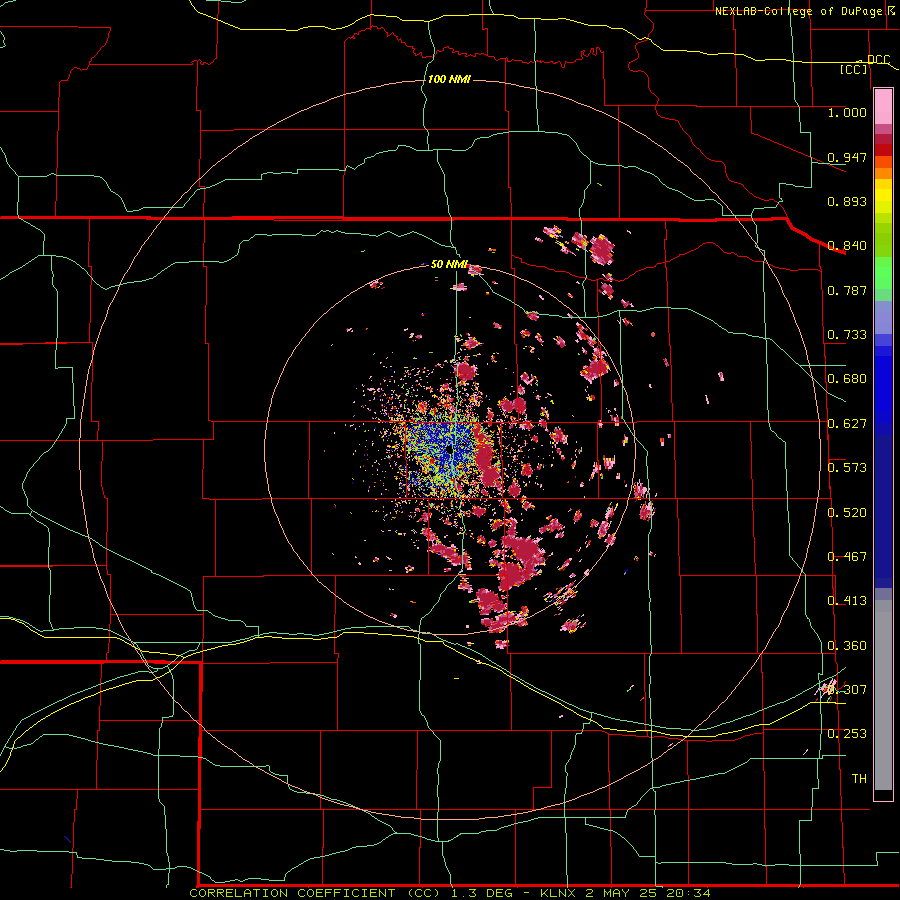The image size is (900, 900).
Task: Click the 0.733 scale value
Action: pyautogui.click(x=847, y=335)
